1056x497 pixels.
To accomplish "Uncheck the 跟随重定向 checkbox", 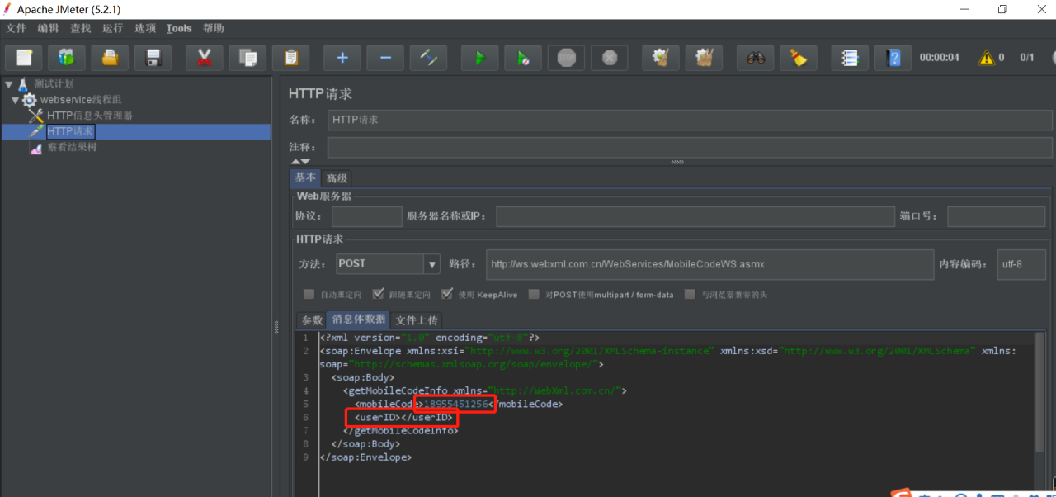I will click(x=378, y=294).
